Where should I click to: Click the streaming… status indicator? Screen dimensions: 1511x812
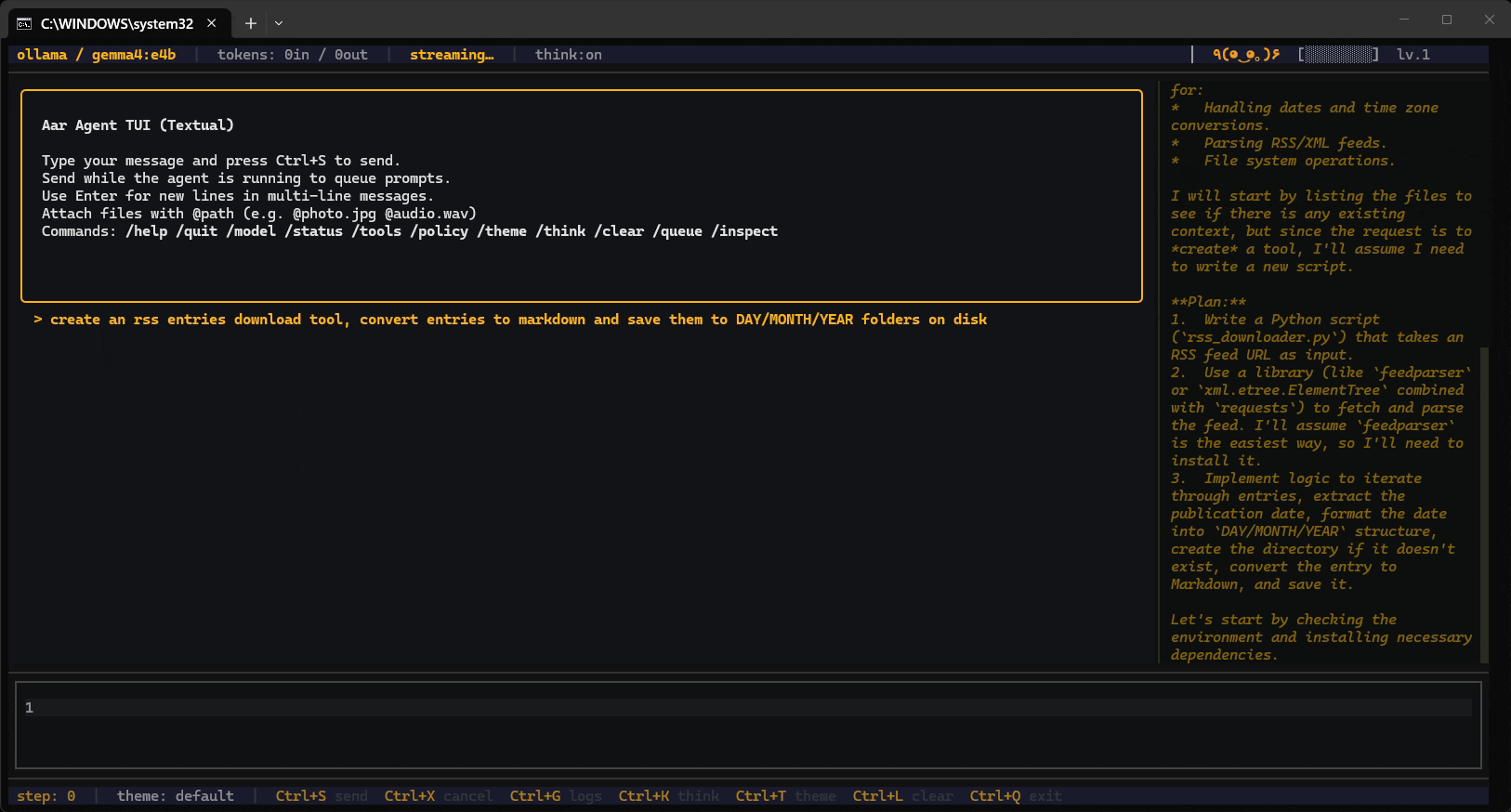tap(452, 55)
